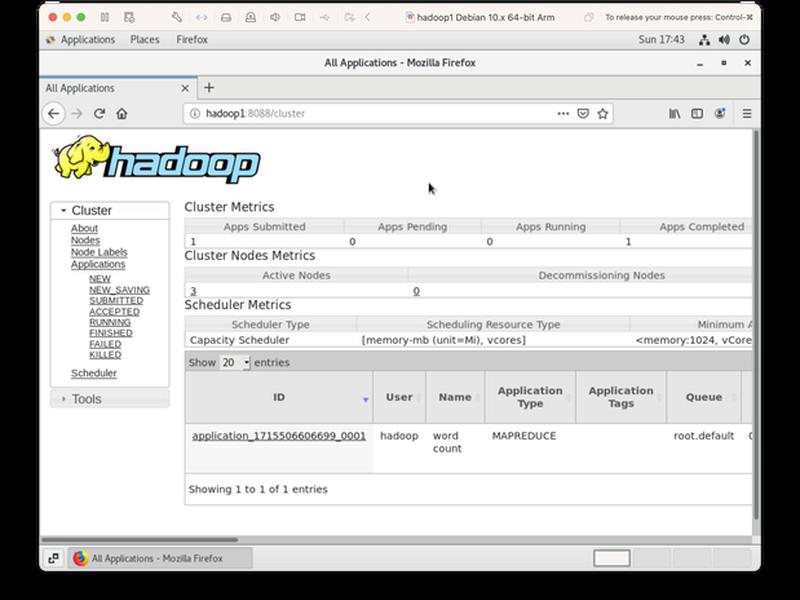
Task: Sort the table by Application Tags column
Action: pyautogui.click(x=621, y=397)
